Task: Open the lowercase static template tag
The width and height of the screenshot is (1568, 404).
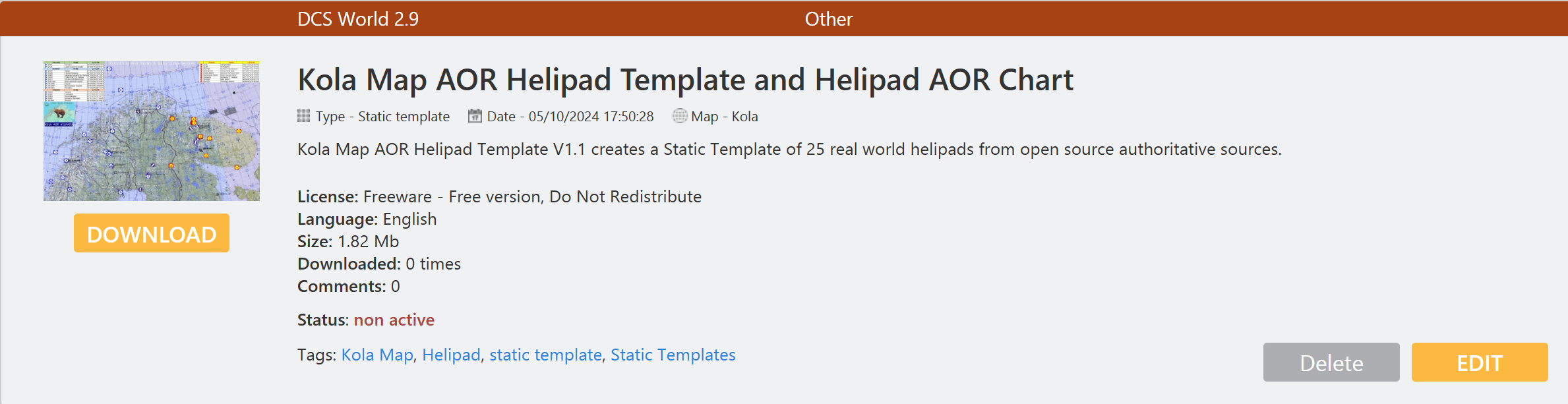Action: [545, 355]
